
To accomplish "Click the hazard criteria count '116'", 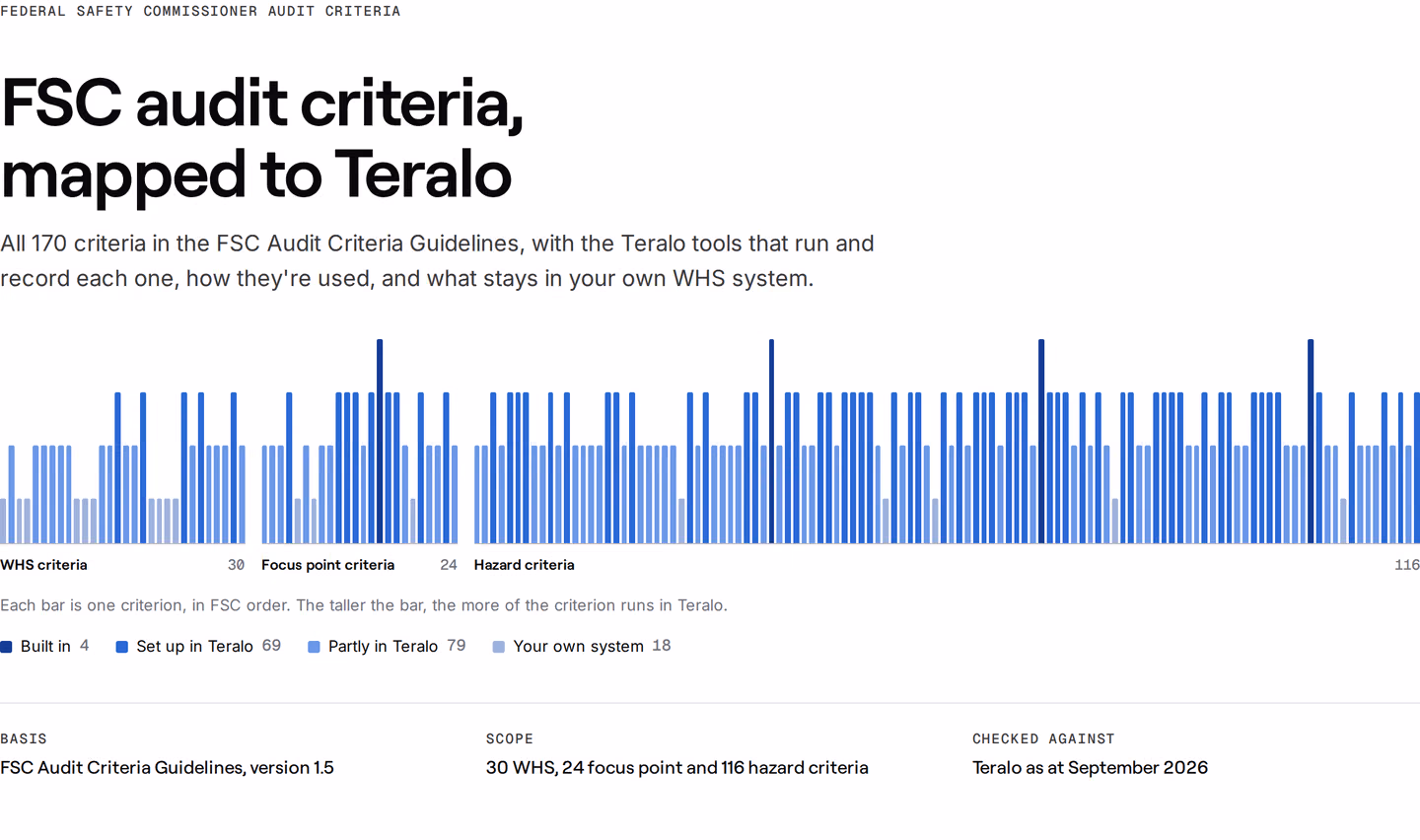I will 1407,565.
